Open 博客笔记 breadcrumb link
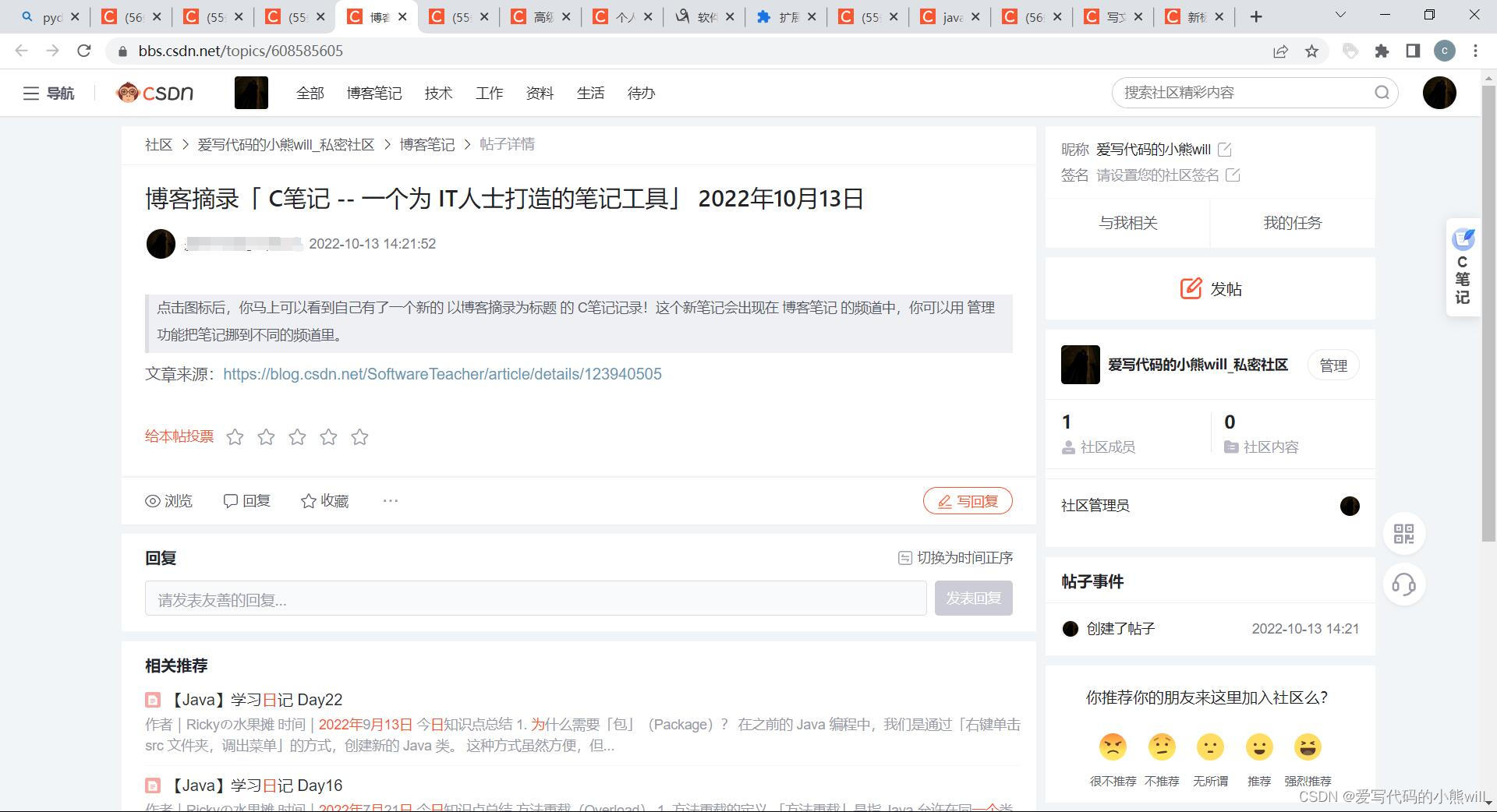 point(426,144)
